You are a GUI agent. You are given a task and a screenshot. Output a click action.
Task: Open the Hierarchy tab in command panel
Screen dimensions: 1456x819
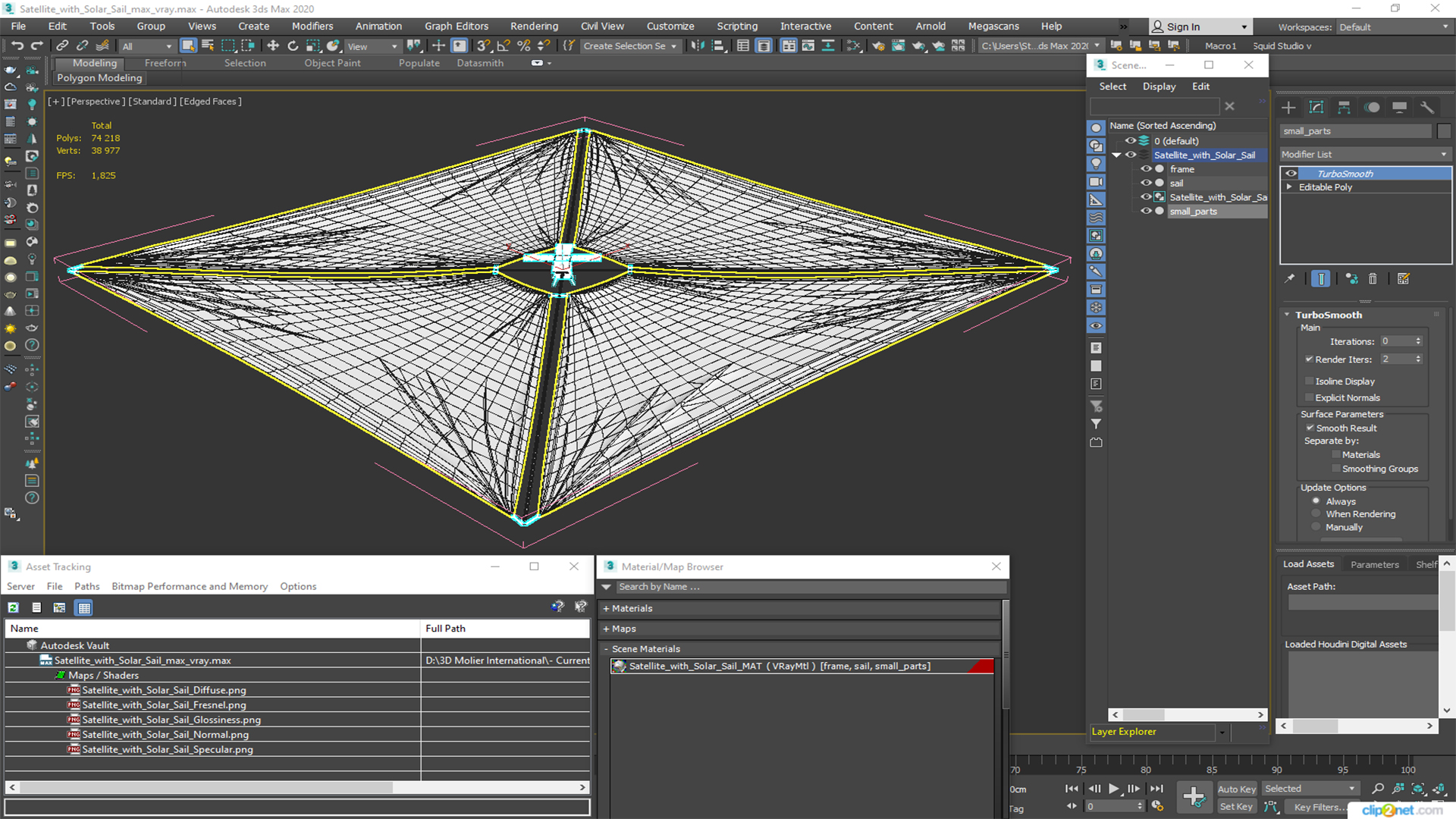1345,108
